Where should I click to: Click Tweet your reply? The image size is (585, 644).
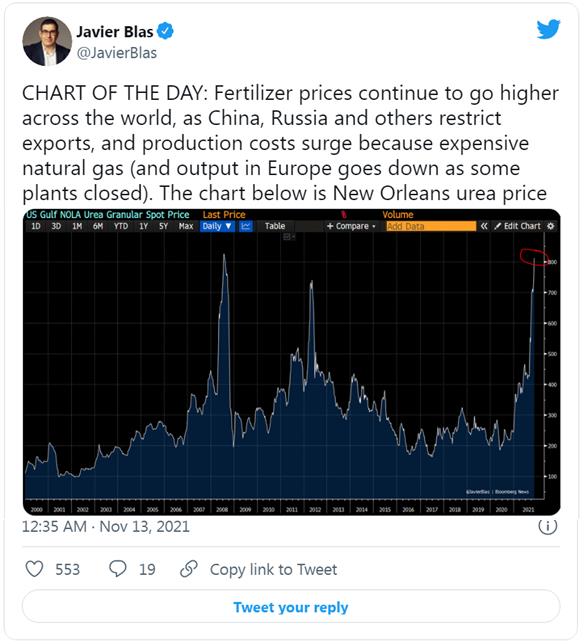click(x=291, y=607)
